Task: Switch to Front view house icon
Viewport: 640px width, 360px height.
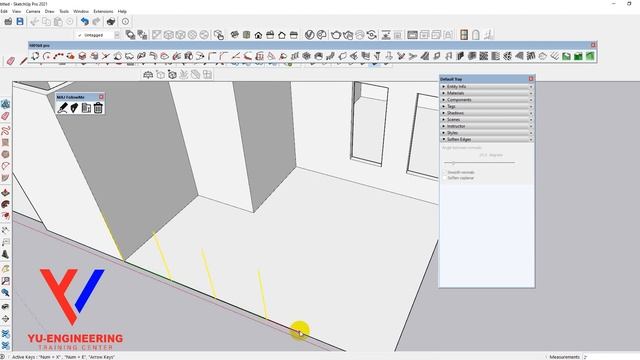Action: [258, 35]
